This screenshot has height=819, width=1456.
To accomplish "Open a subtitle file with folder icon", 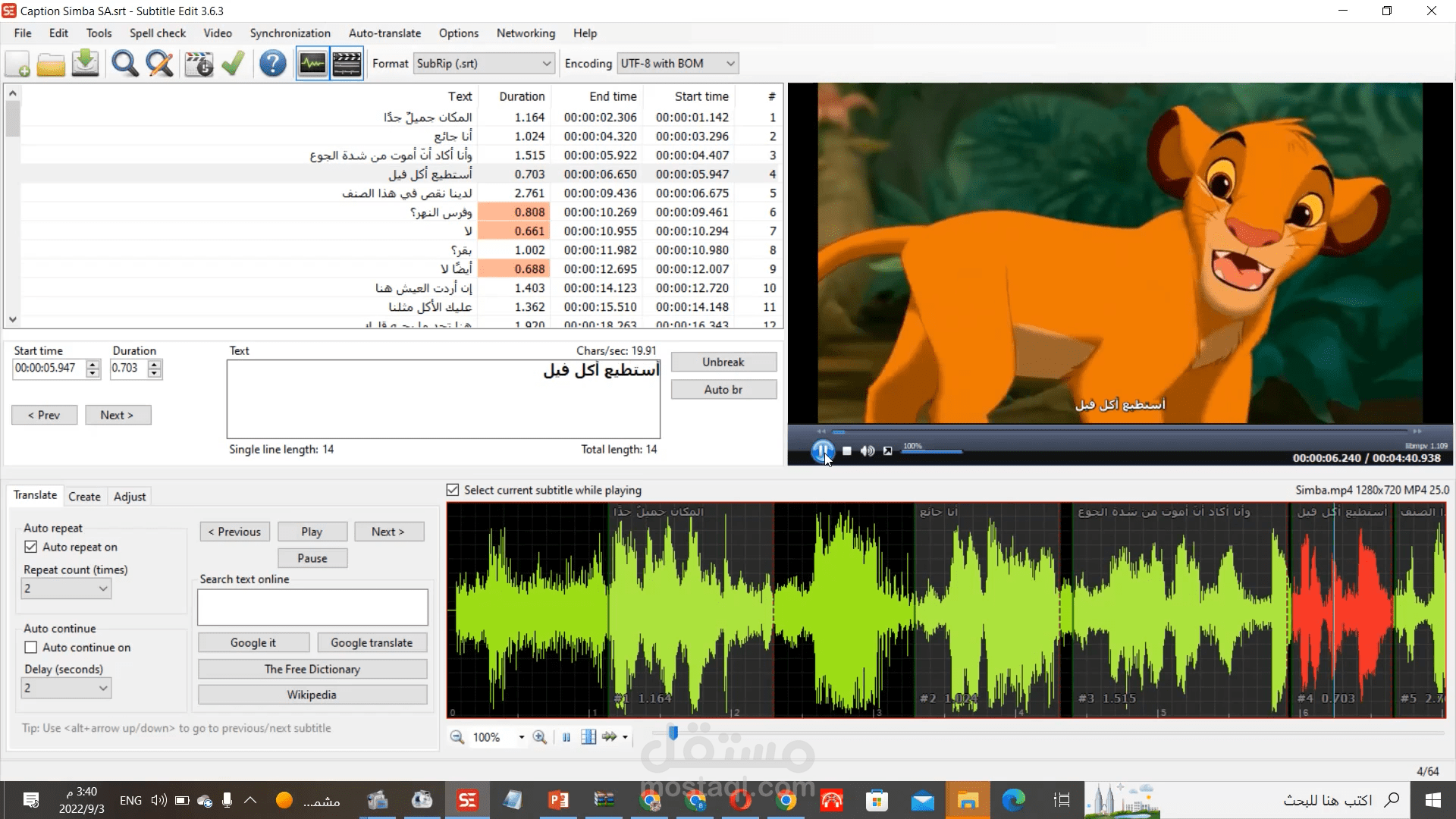I will point(51,64).
